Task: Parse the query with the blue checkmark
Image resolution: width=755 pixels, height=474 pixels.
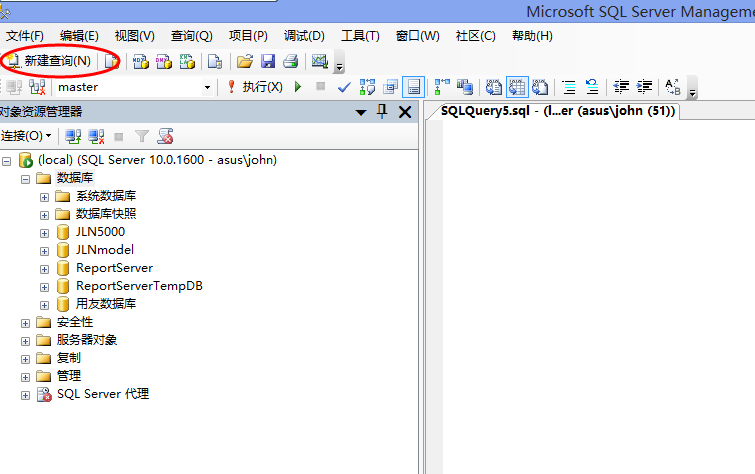Action: point(344,87)
